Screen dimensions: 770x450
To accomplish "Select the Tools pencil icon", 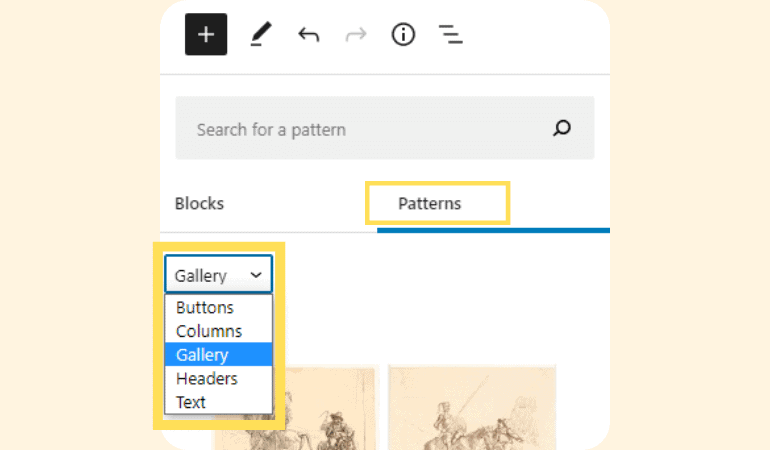I will tap(261, 34).
